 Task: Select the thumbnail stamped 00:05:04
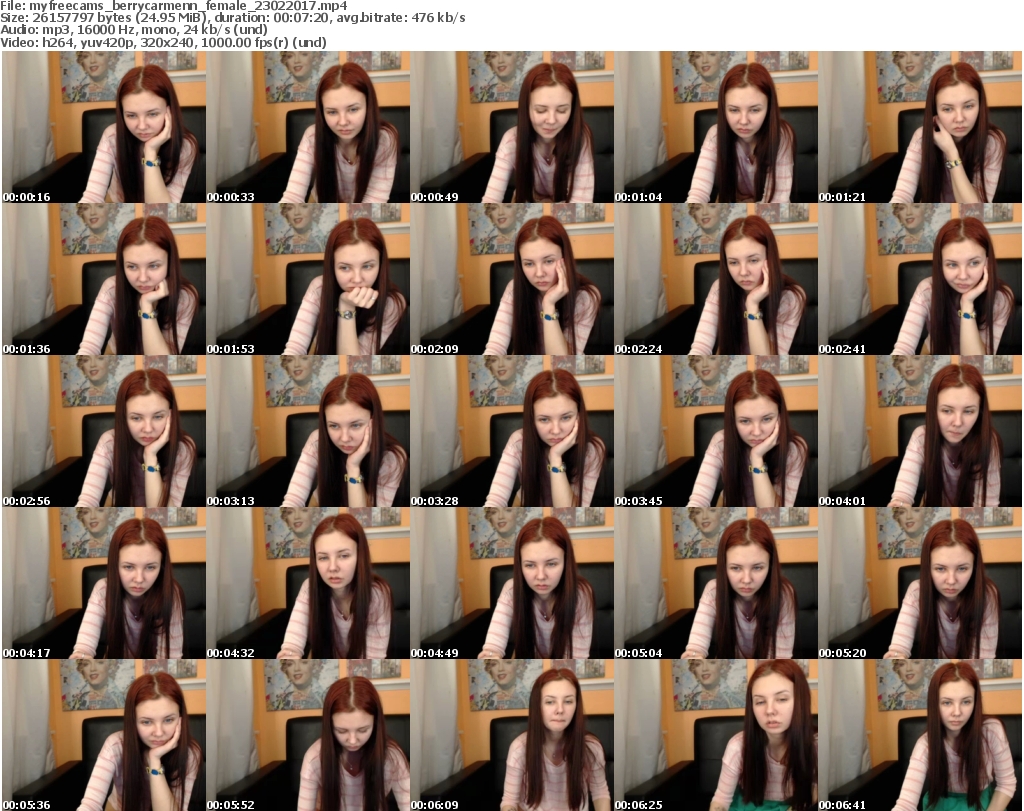point(716,583)
